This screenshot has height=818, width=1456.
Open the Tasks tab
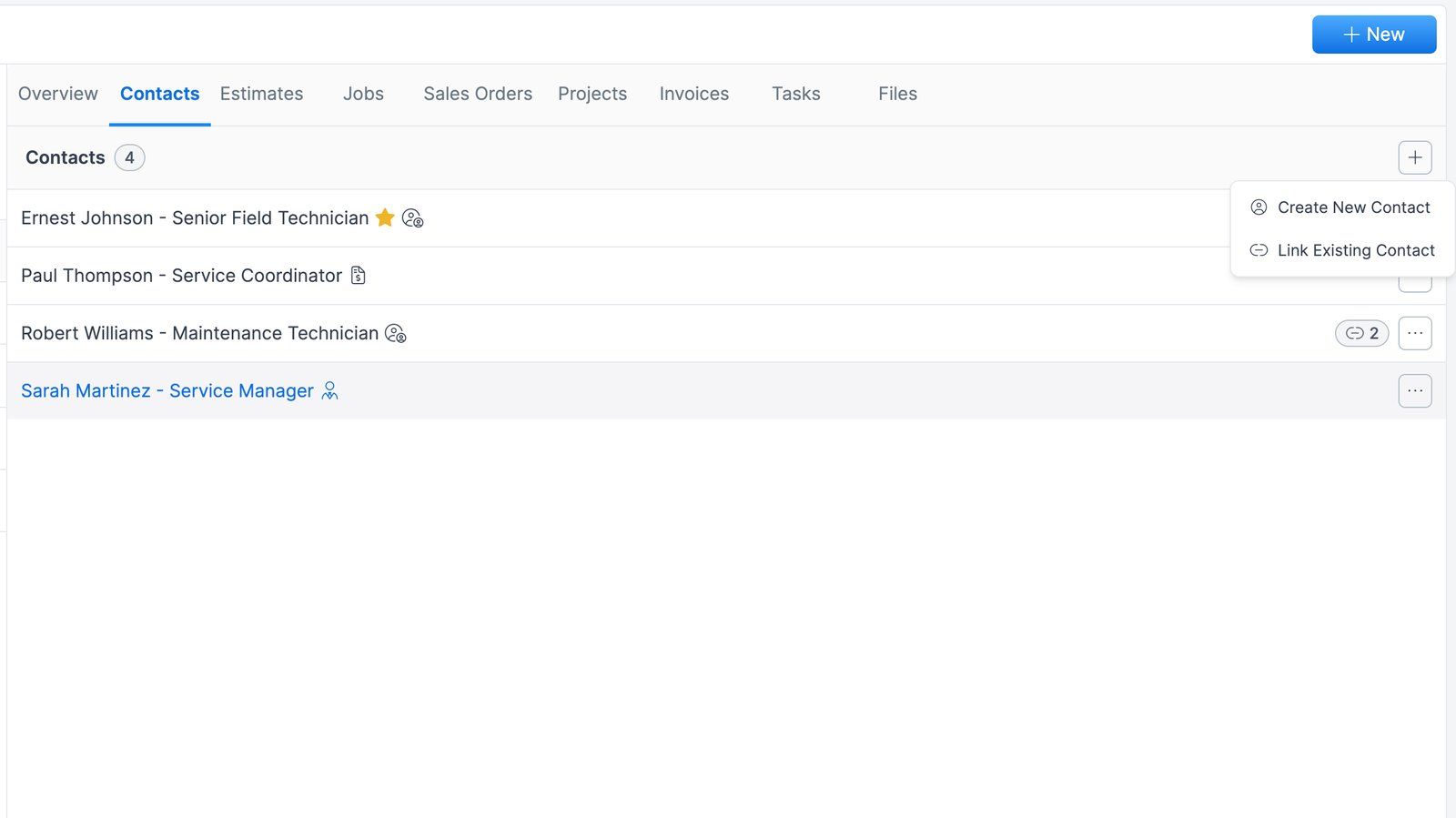click(x=796, y=94)
